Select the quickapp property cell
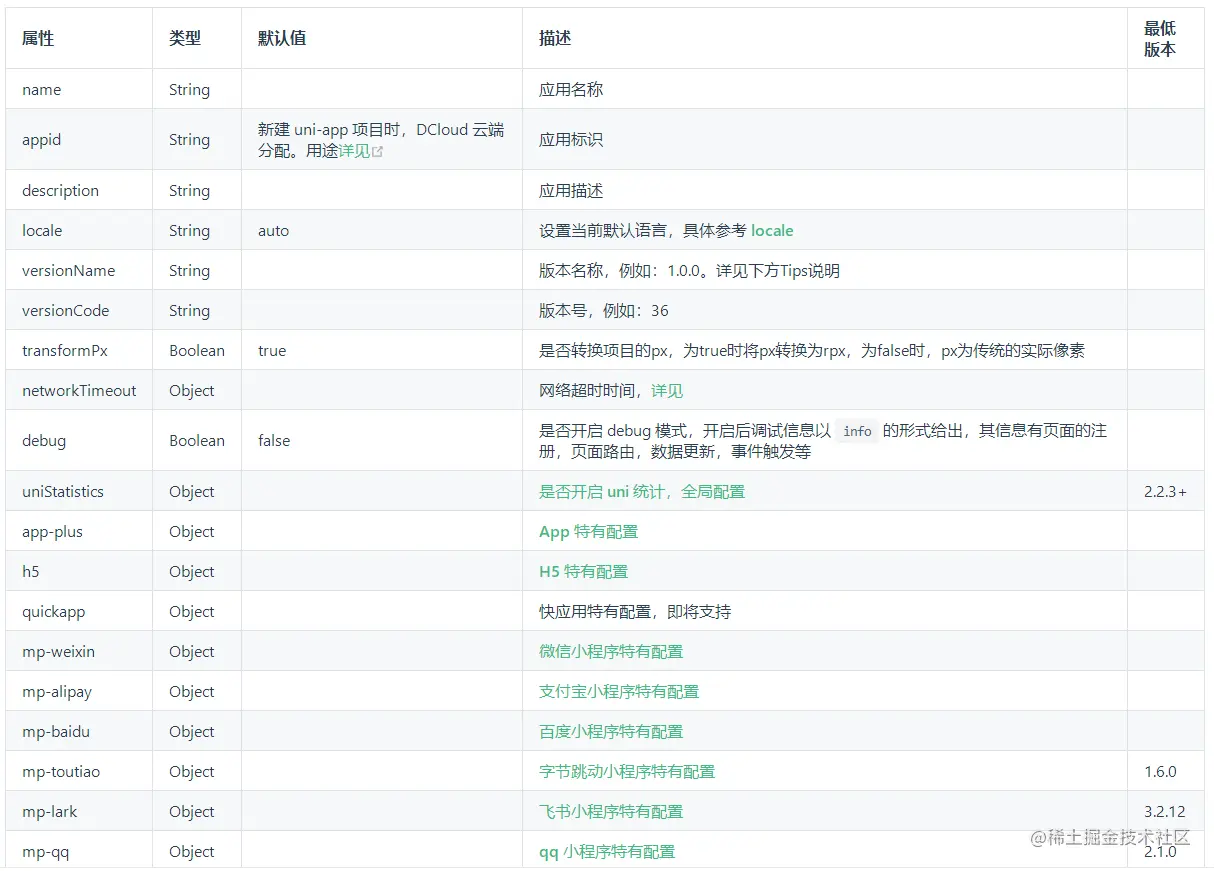This screenshot has width=1214, height=871. [x=79, y=611]
